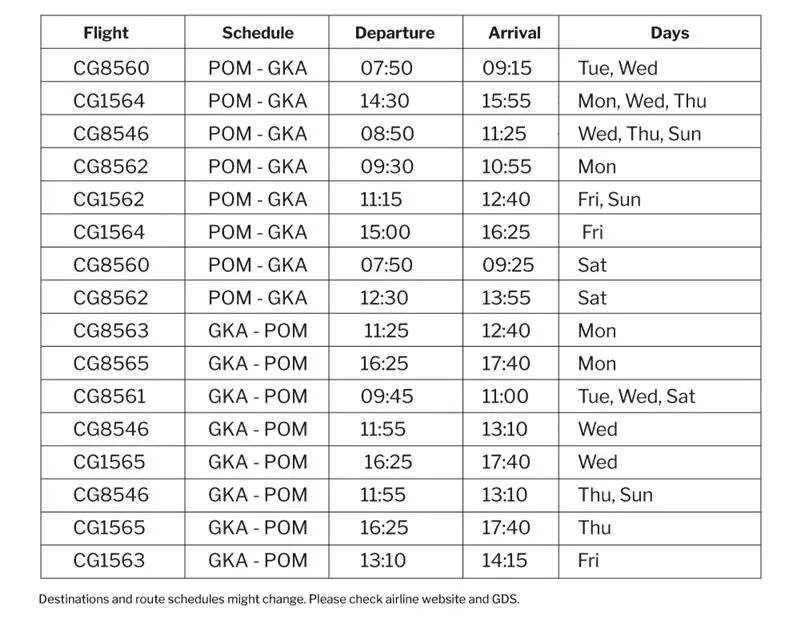Click the 10:55 arrival time cell

pos(507,167)
